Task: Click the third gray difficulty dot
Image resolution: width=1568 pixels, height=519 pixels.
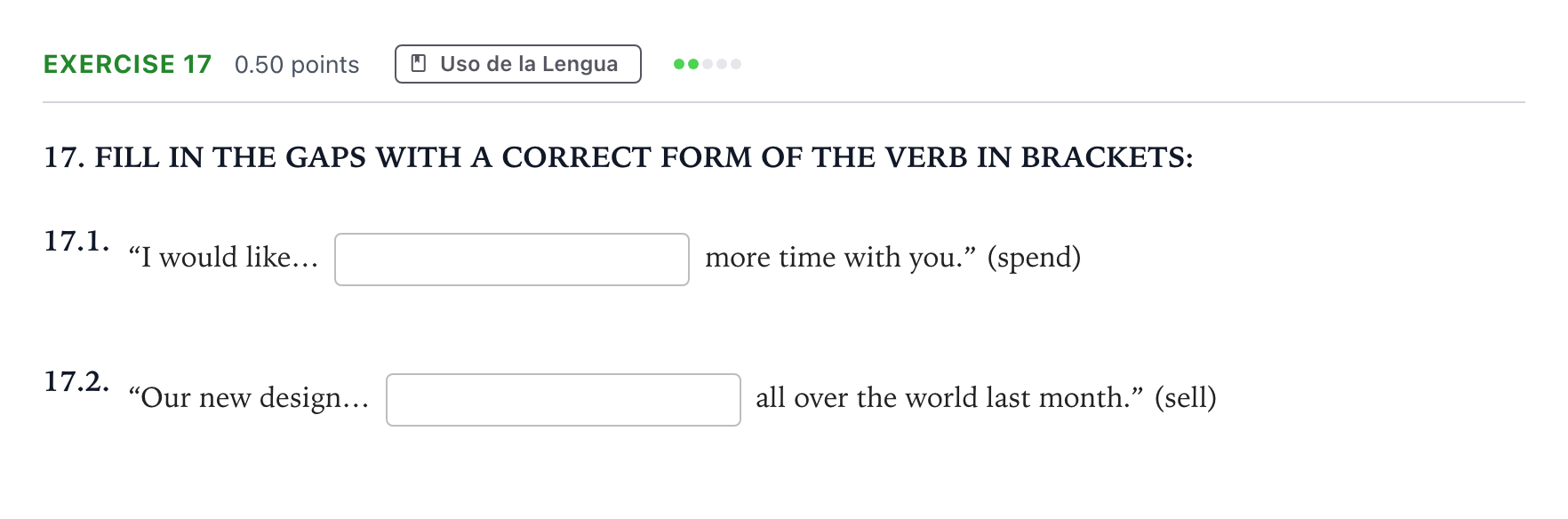Action: 708,64
